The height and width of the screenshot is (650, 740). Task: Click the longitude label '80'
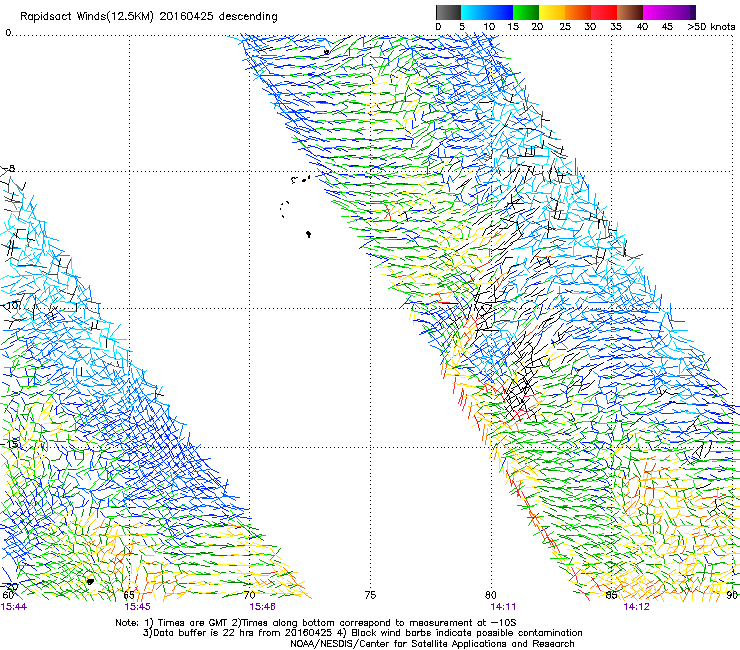491,595
